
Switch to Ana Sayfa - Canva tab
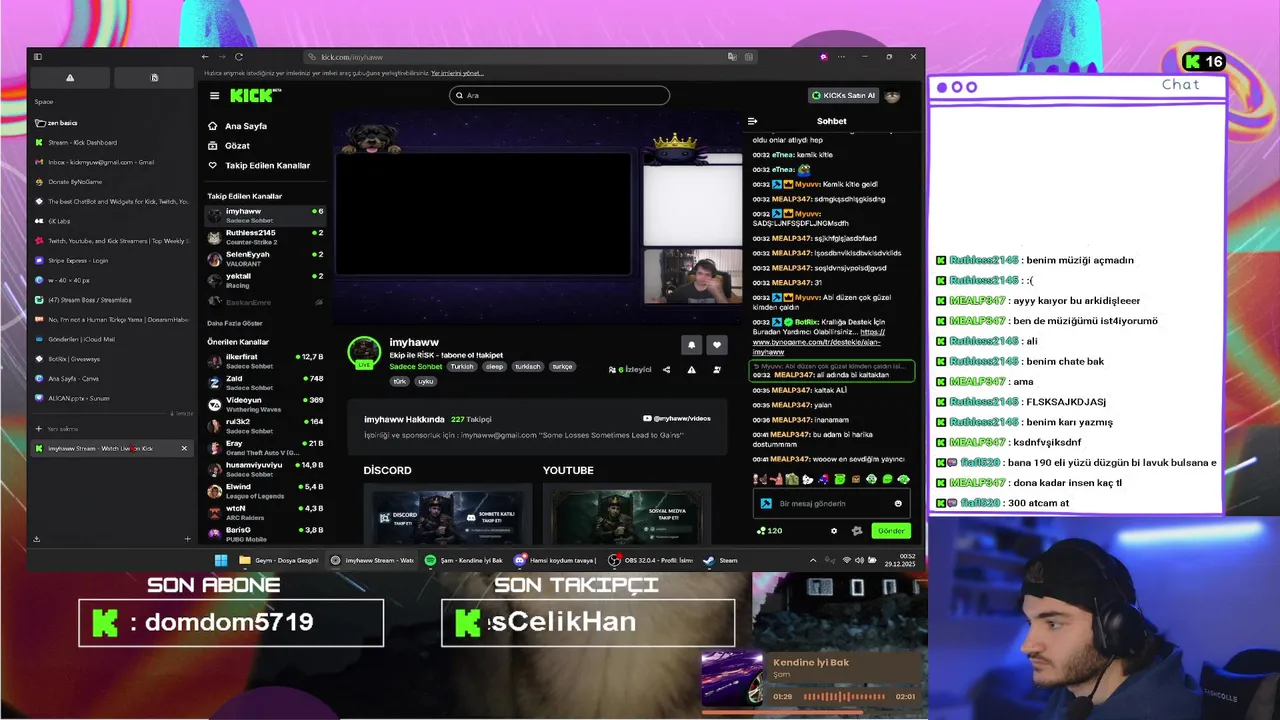(x=112, y=378)
